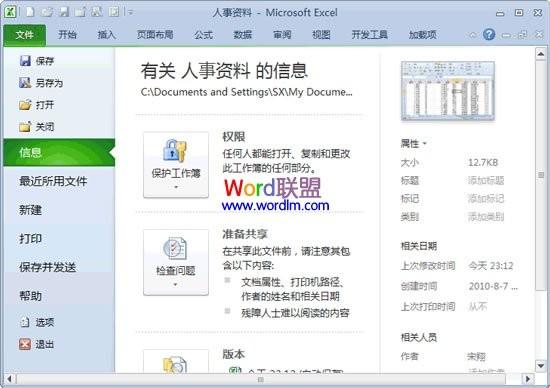Click 选项 (Options) in sidebar
The height and width of the screenshot is (388, 550).
[37, 322]
